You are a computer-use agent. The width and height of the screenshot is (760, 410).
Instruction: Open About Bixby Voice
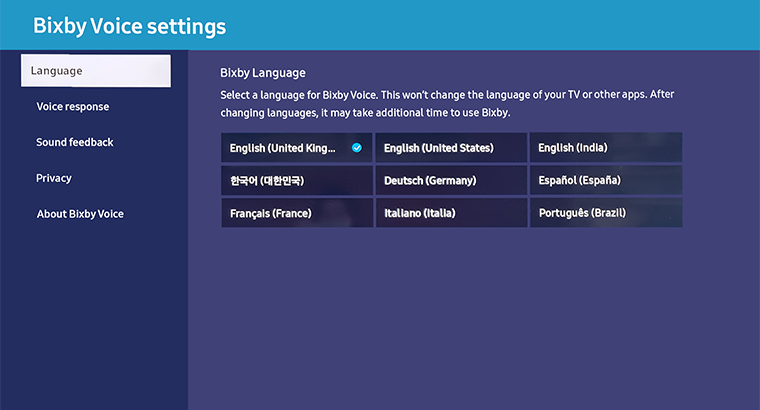(80, 214)
